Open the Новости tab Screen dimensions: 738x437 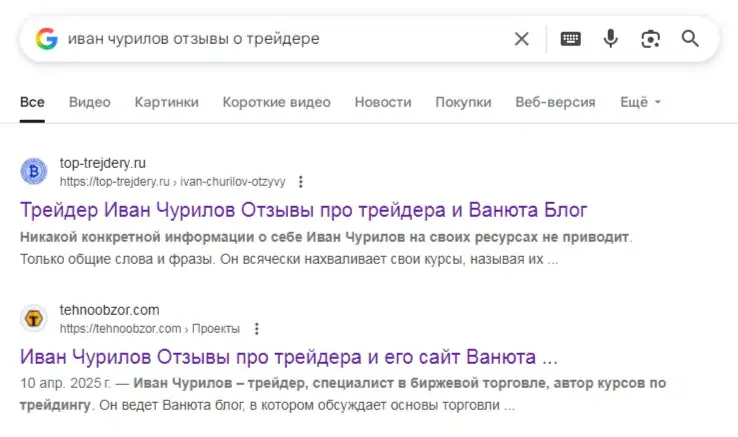coord(383,102)
